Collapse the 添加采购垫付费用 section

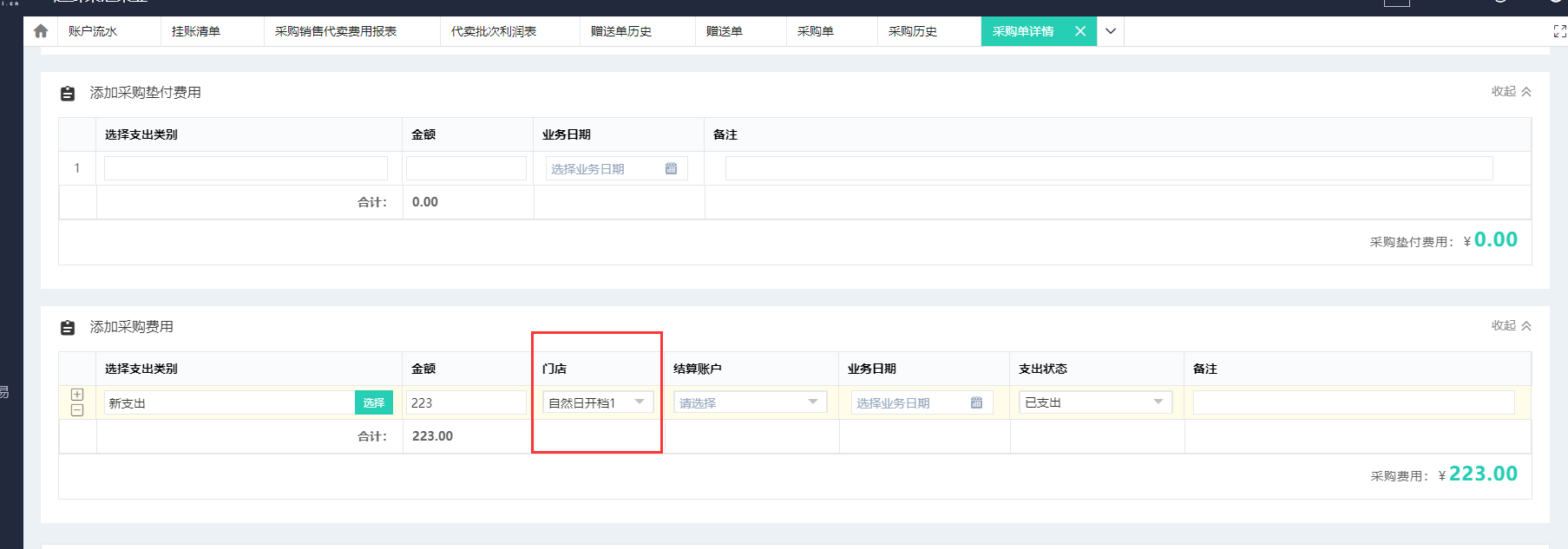(1512, 91)
